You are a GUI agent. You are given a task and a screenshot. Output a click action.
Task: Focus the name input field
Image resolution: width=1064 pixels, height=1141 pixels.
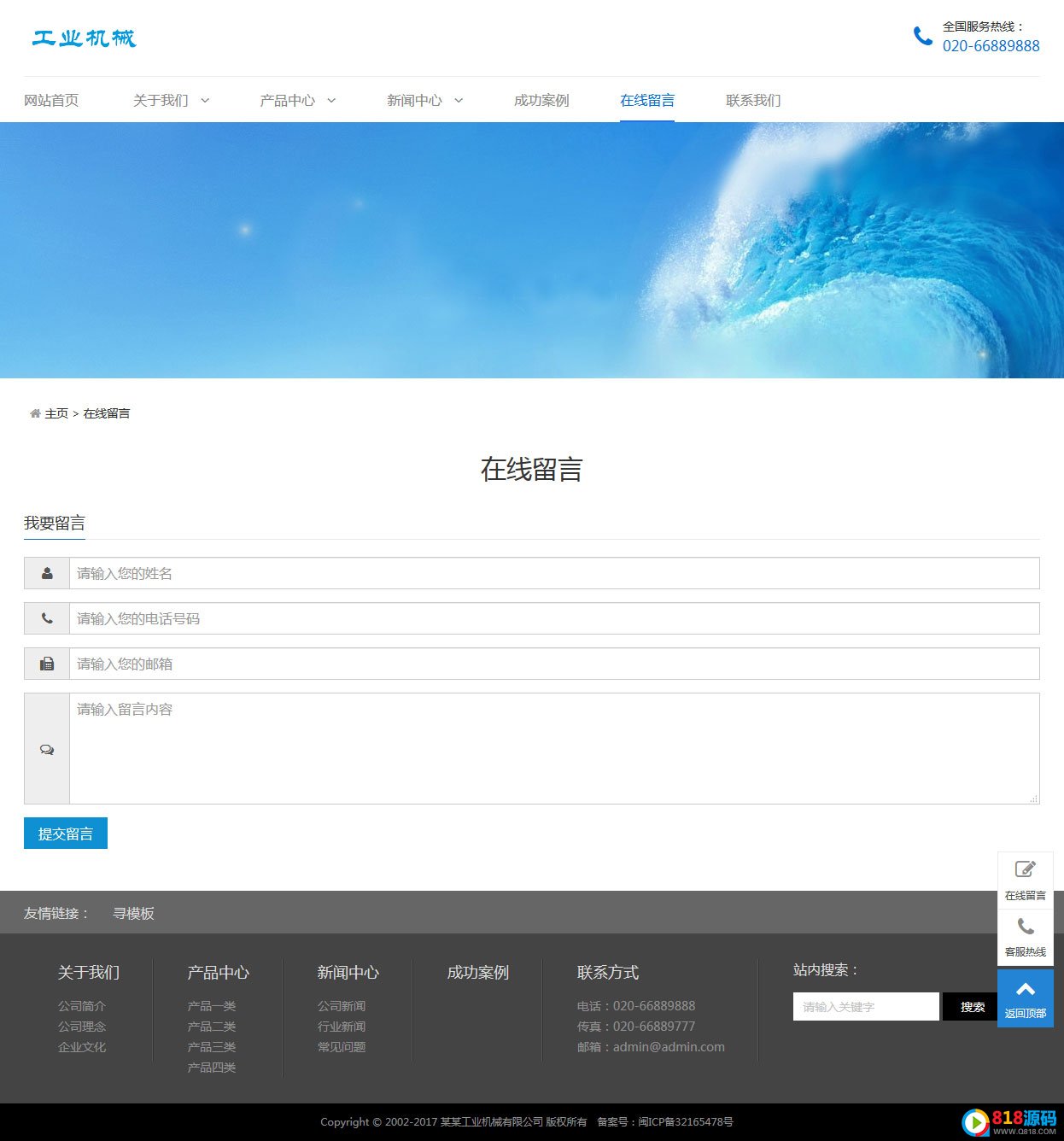(554, 573)
